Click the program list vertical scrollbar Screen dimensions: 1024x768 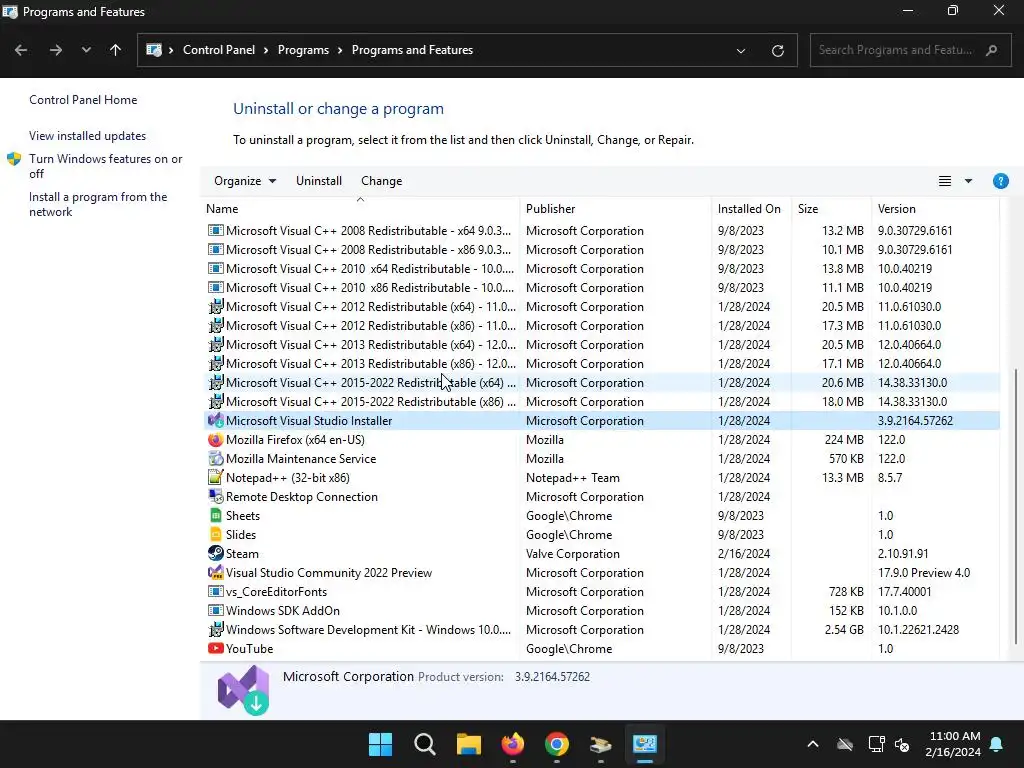tap(1015, 506)
